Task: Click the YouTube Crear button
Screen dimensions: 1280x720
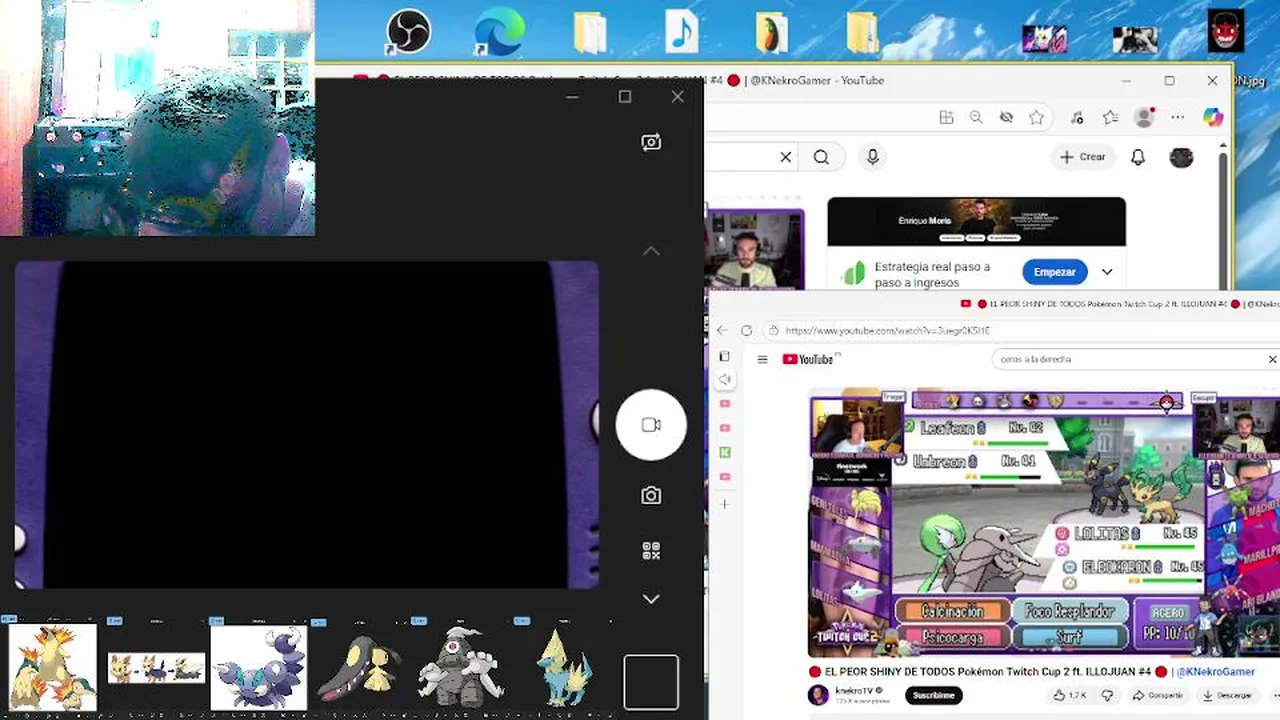Action: (1083, 157)
